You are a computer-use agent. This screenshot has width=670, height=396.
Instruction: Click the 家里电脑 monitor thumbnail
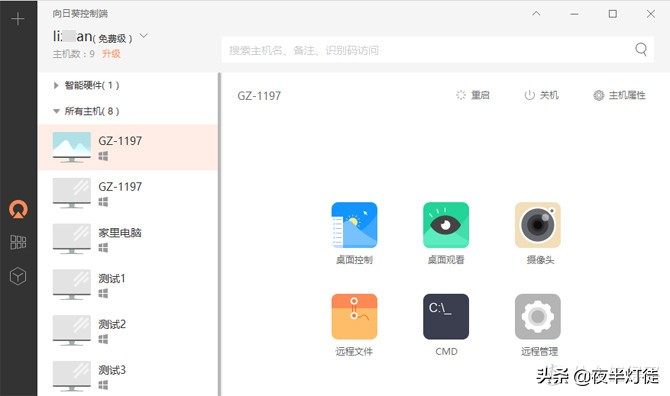coord(72,238)
